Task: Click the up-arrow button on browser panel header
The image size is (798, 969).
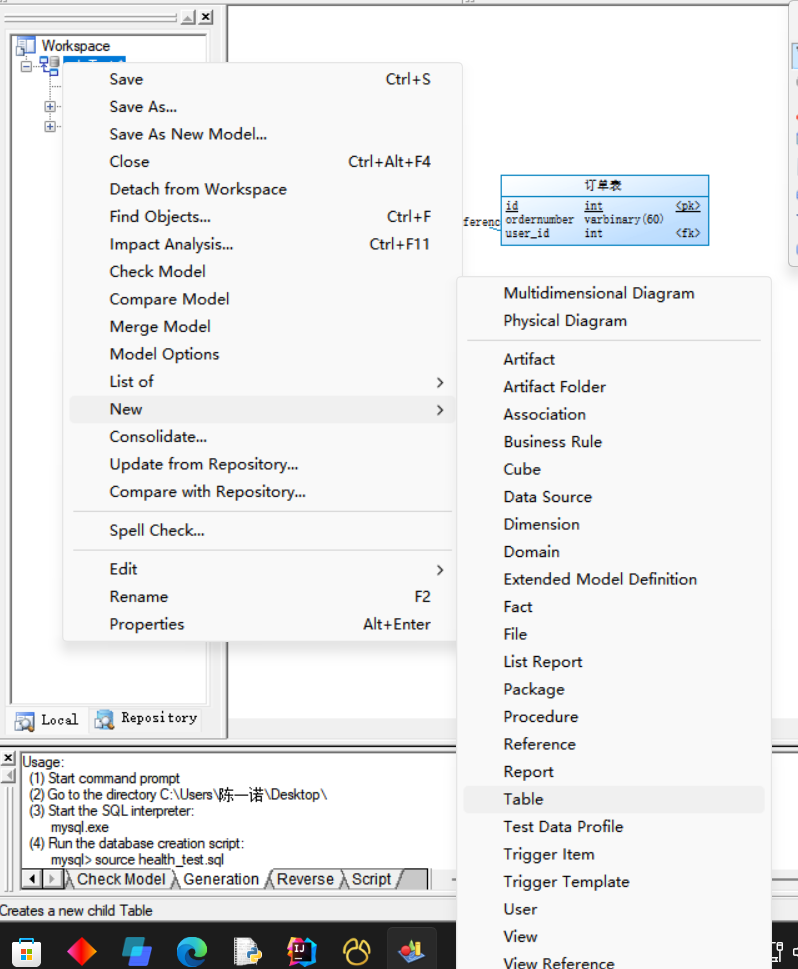Action: [x=189, y=18]
